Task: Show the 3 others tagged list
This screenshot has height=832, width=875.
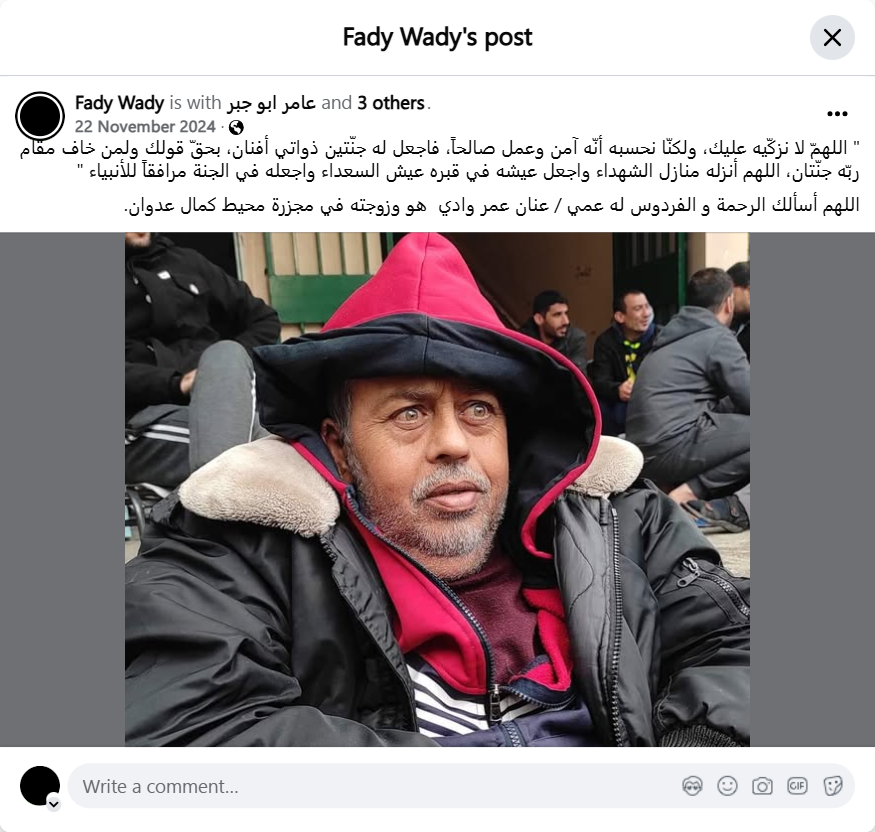Action: click(x=391, y=103)
